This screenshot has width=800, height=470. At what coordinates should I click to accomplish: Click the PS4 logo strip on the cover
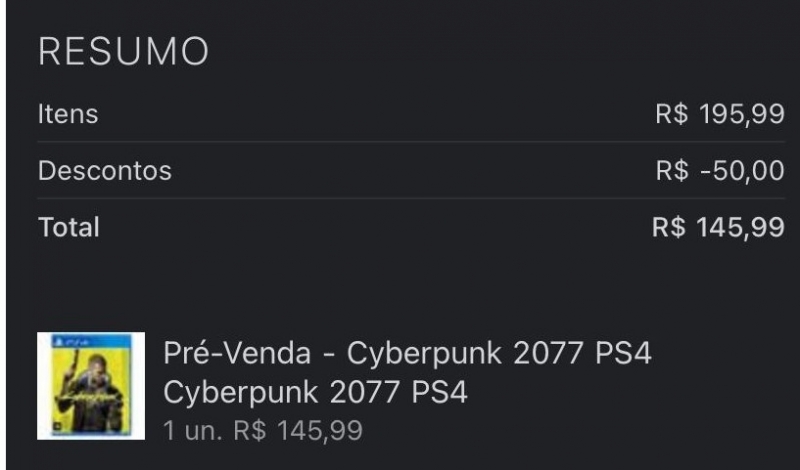[91, 342]
